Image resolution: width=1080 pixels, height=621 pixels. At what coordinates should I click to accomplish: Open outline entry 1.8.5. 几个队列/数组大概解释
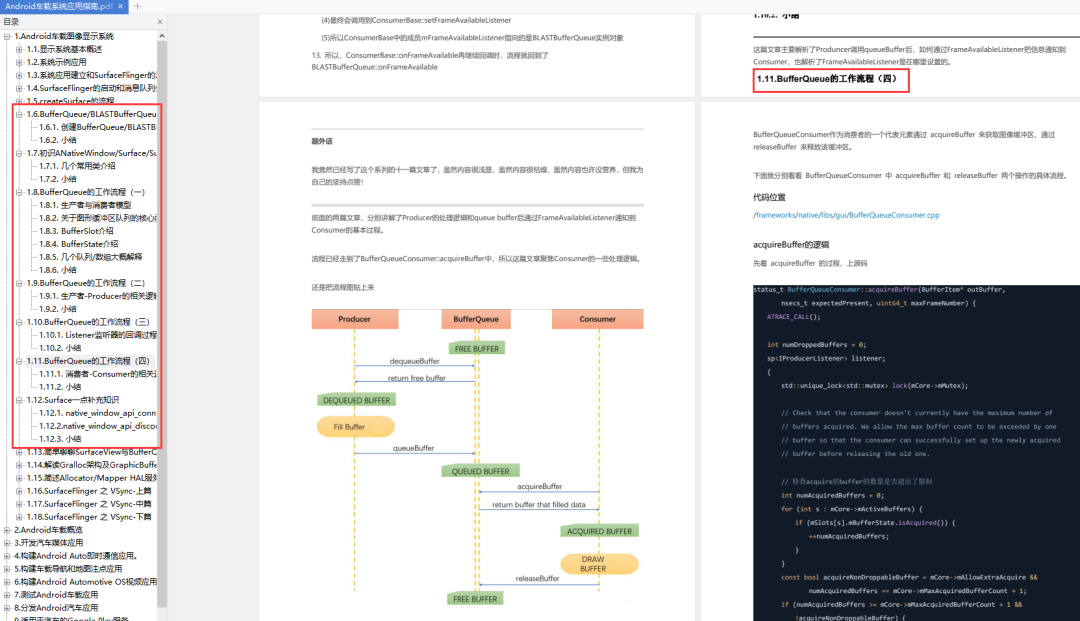[x=90, y=257]
